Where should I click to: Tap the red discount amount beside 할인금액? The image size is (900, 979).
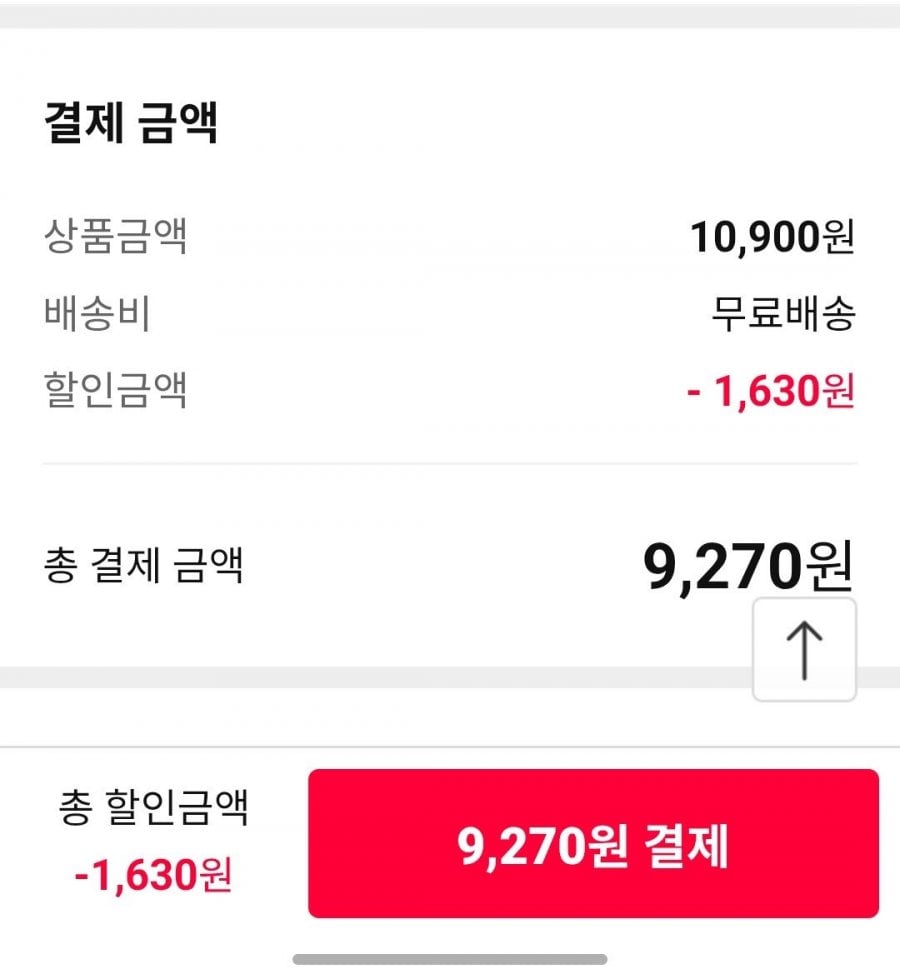[x=770, y=391]
